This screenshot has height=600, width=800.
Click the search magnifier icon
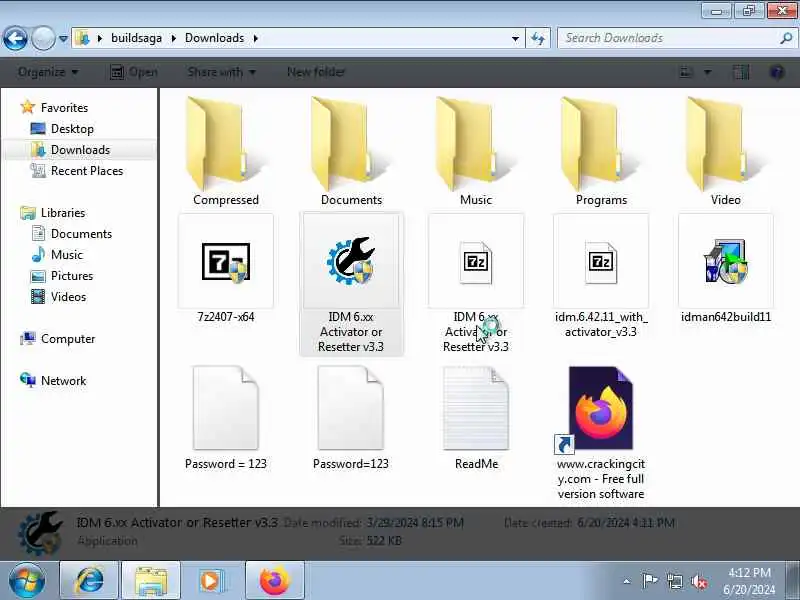pos(786,38)
